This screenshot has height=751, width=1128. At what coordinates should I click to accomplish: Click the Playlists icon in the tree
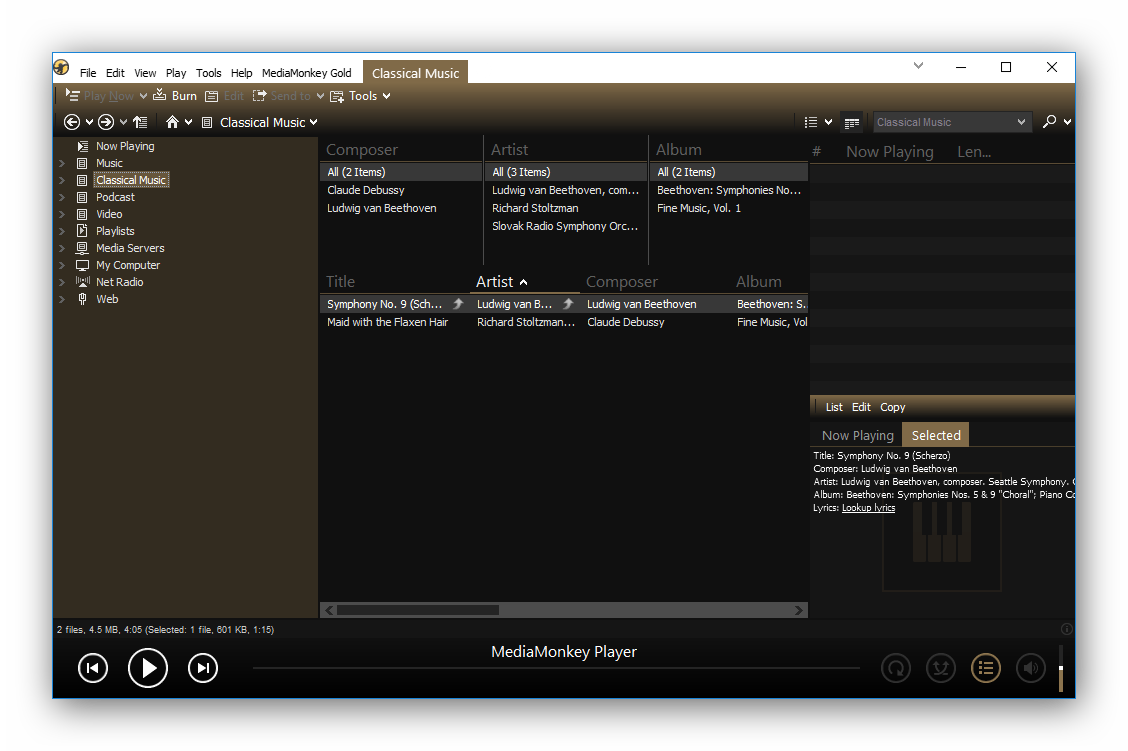[82, 231]
